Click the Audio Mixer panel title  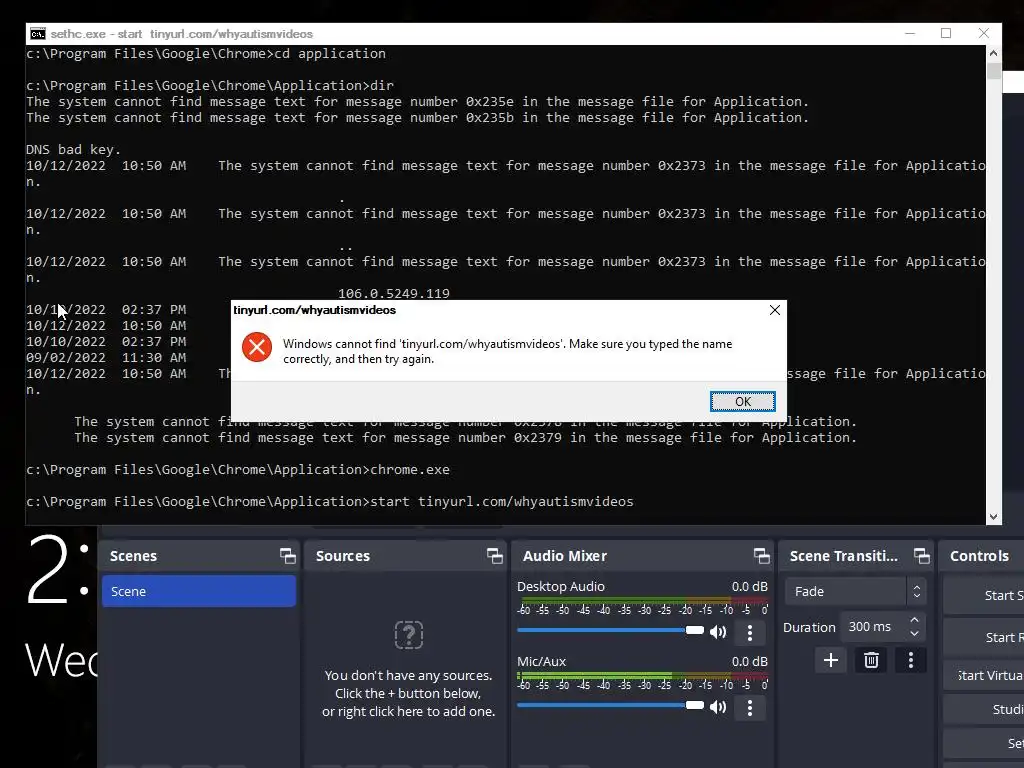point(565,556)
